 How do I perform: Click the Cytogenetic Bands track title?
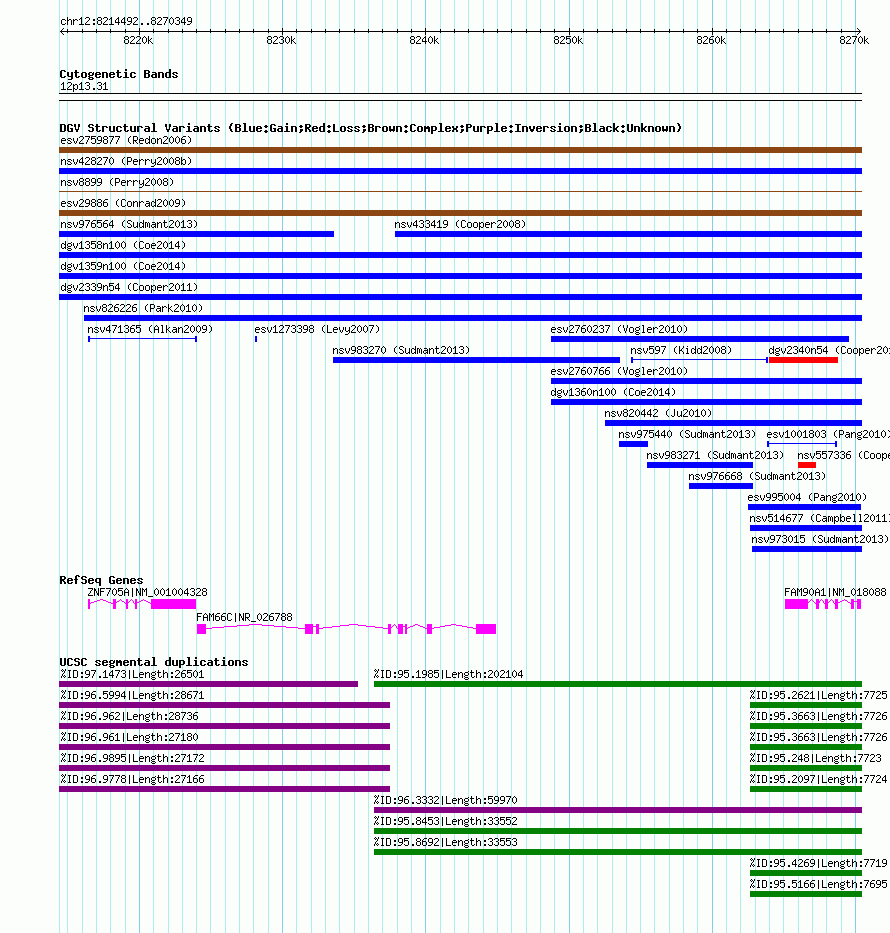pos(119,74)
